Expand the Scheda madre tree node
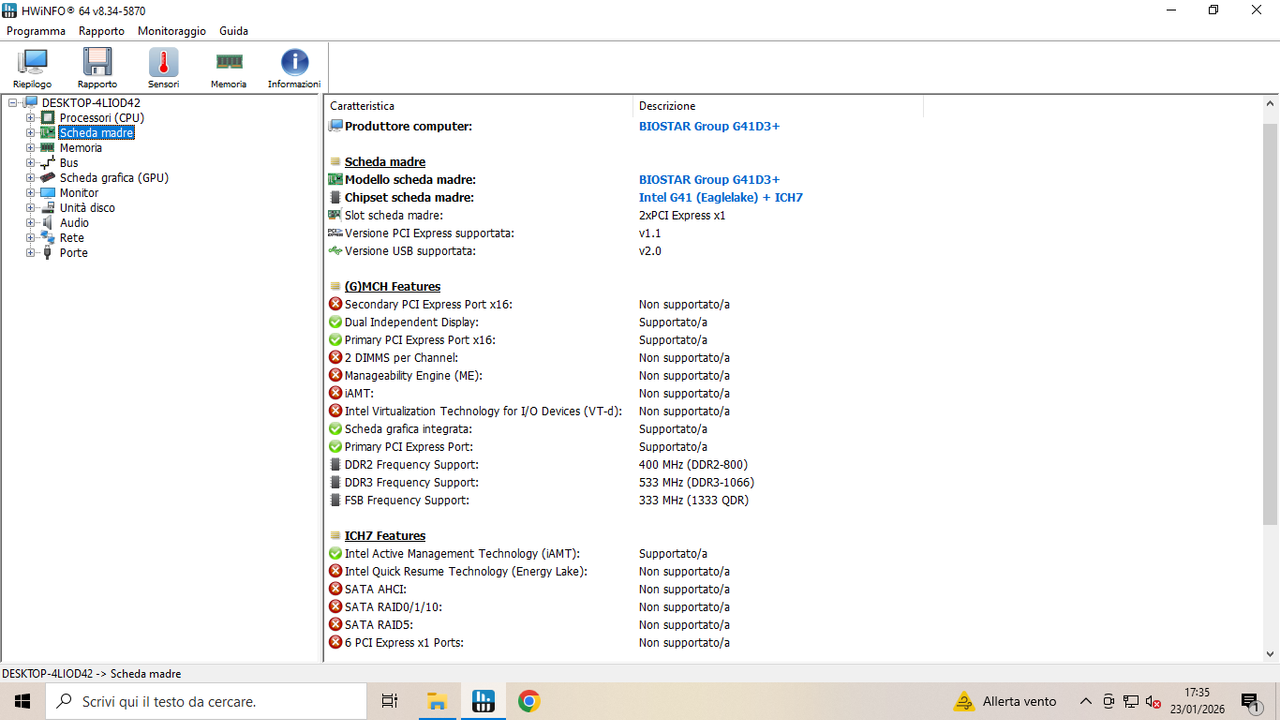 31,133
